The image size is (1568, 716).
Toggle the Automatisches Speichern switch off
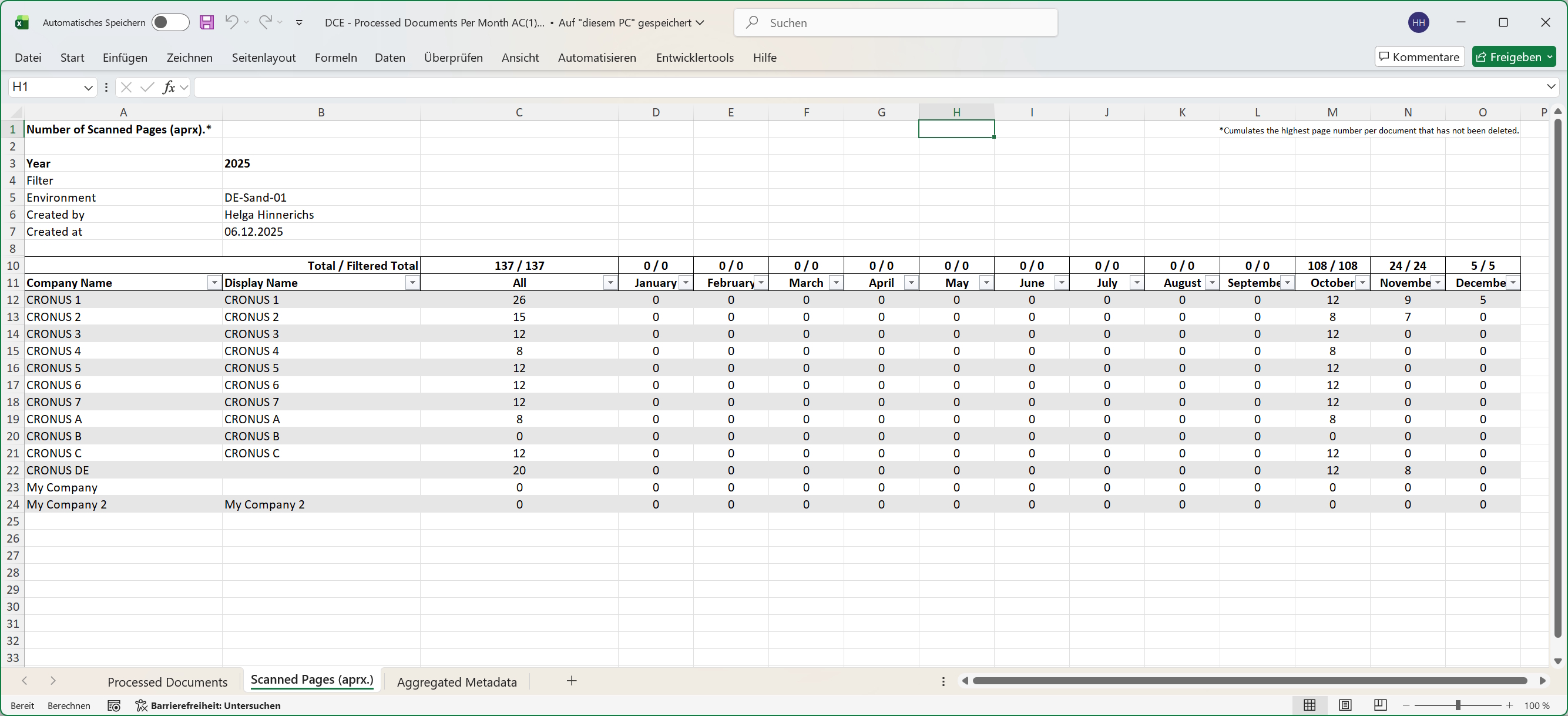(x=170, y=22)
